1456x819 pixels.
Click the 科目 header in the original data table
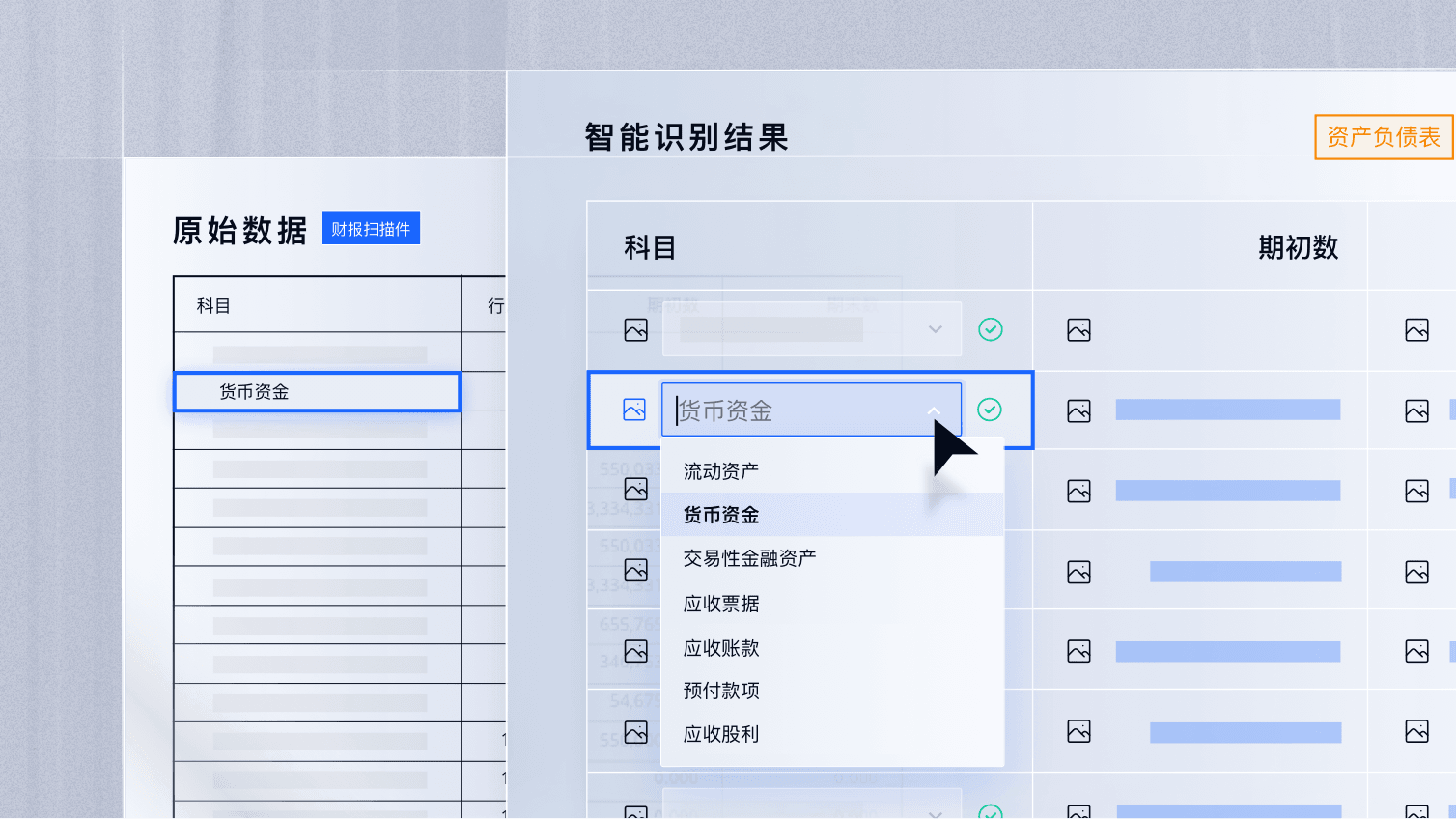click(213, 306)
